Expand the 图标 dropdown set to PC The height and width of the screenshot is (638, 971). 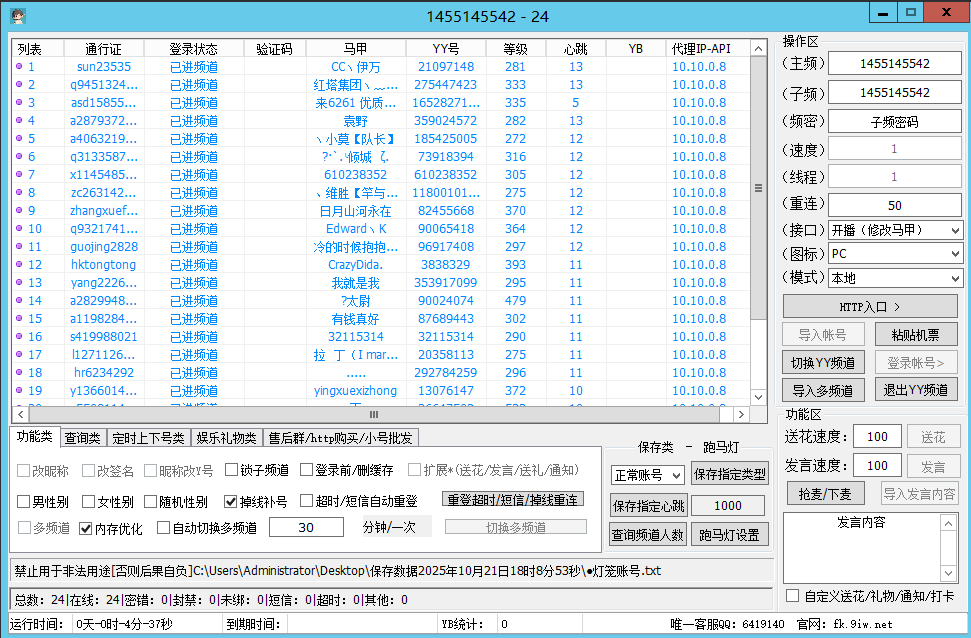click(x=895, y=254)
